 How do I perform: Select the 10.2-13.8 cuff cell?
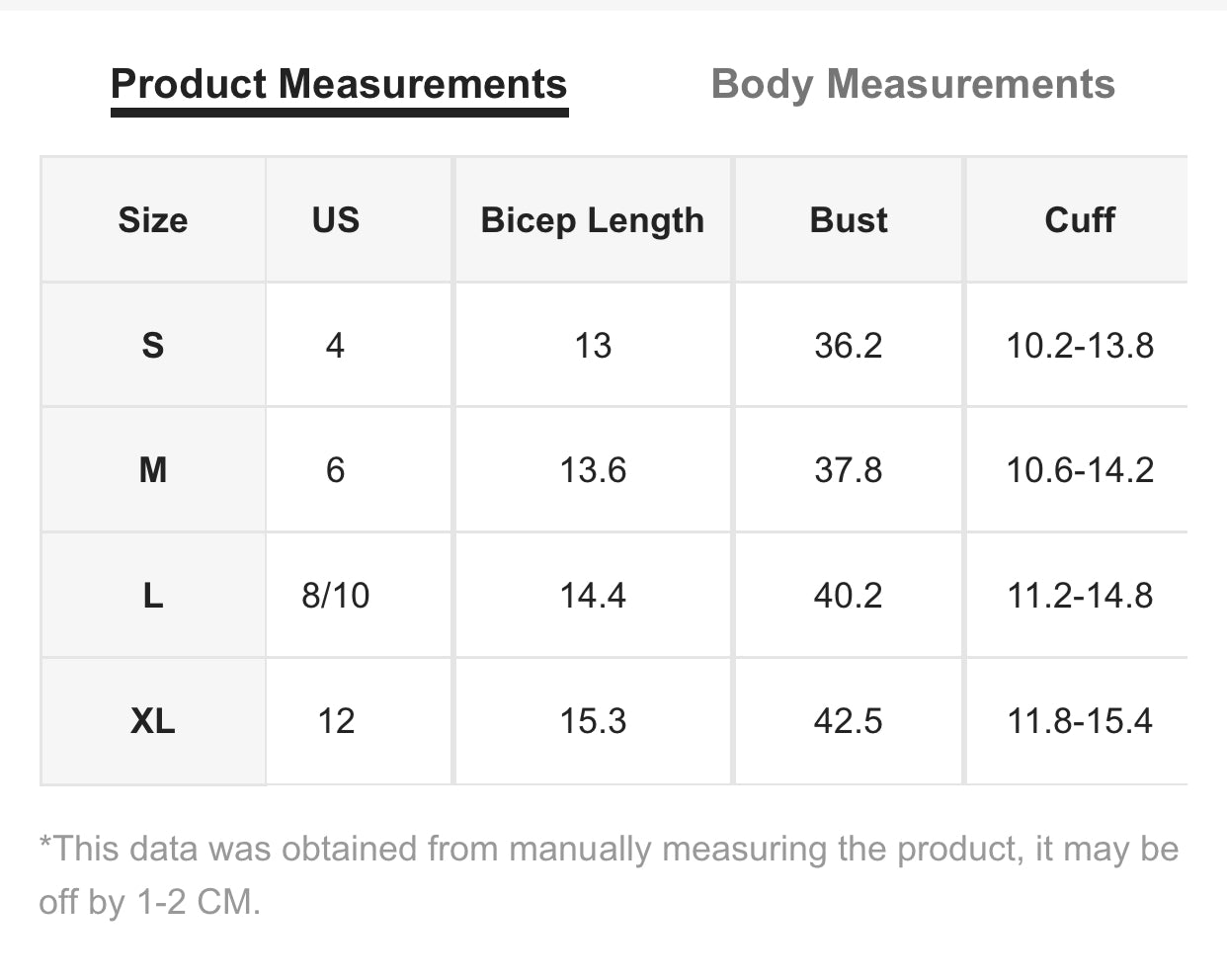[x=1080, y=346]
